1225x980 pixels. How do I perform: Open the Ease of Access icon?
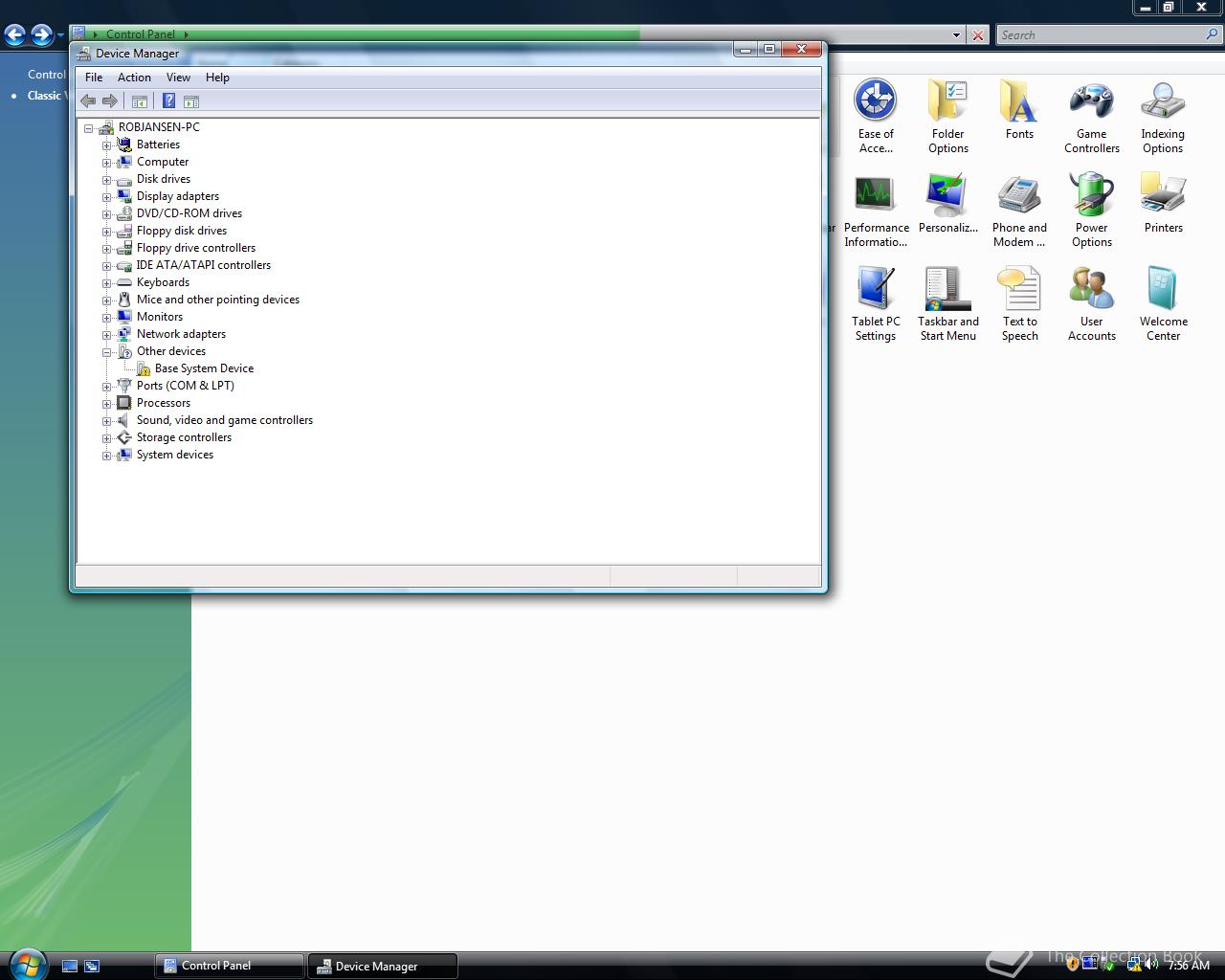pos(876,116)
